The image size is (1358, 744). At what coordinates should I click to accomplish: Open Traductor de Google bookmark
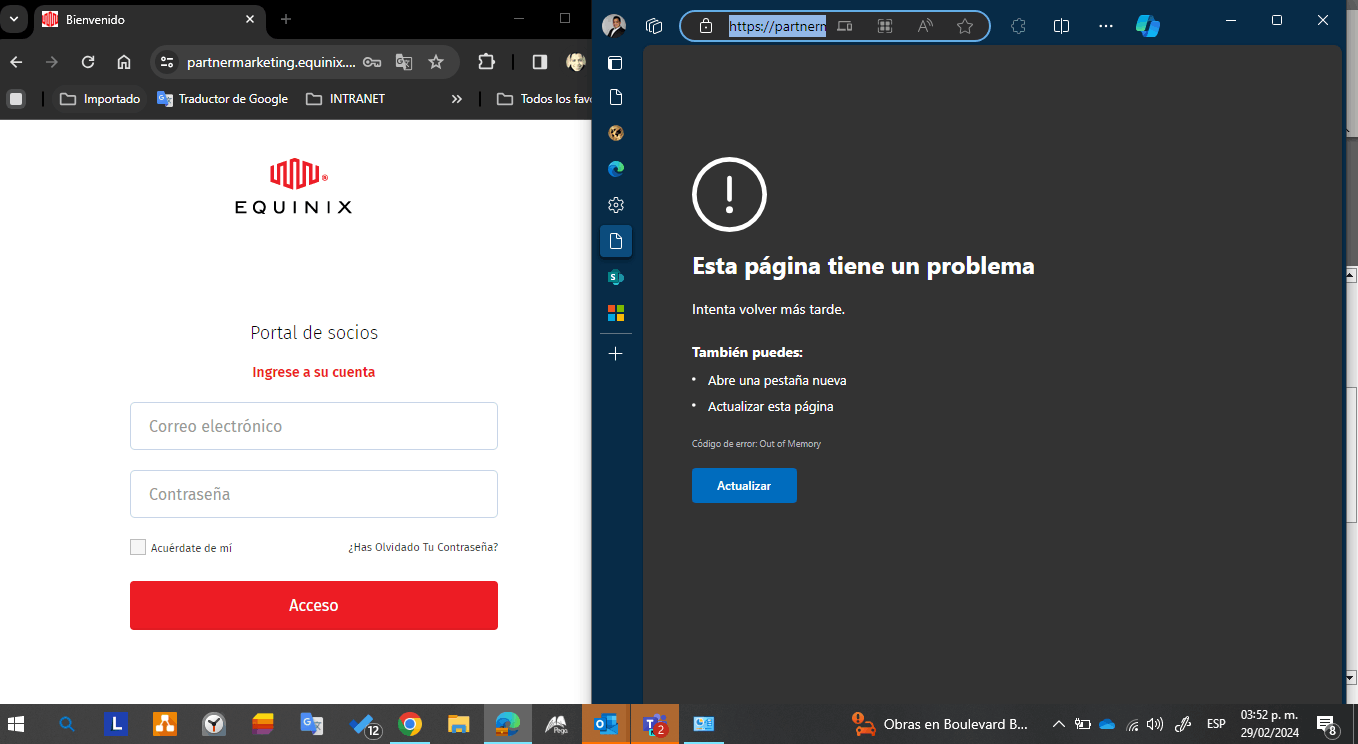(223, 99)
